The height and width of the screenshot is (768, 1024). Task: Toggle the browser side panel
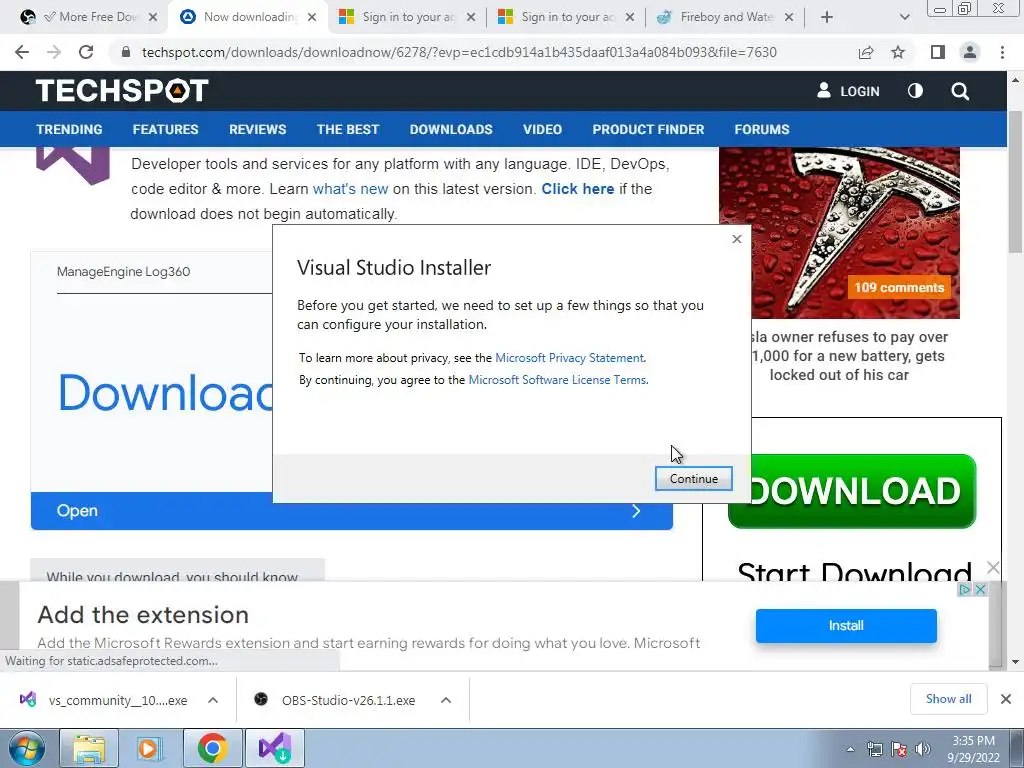938,52
